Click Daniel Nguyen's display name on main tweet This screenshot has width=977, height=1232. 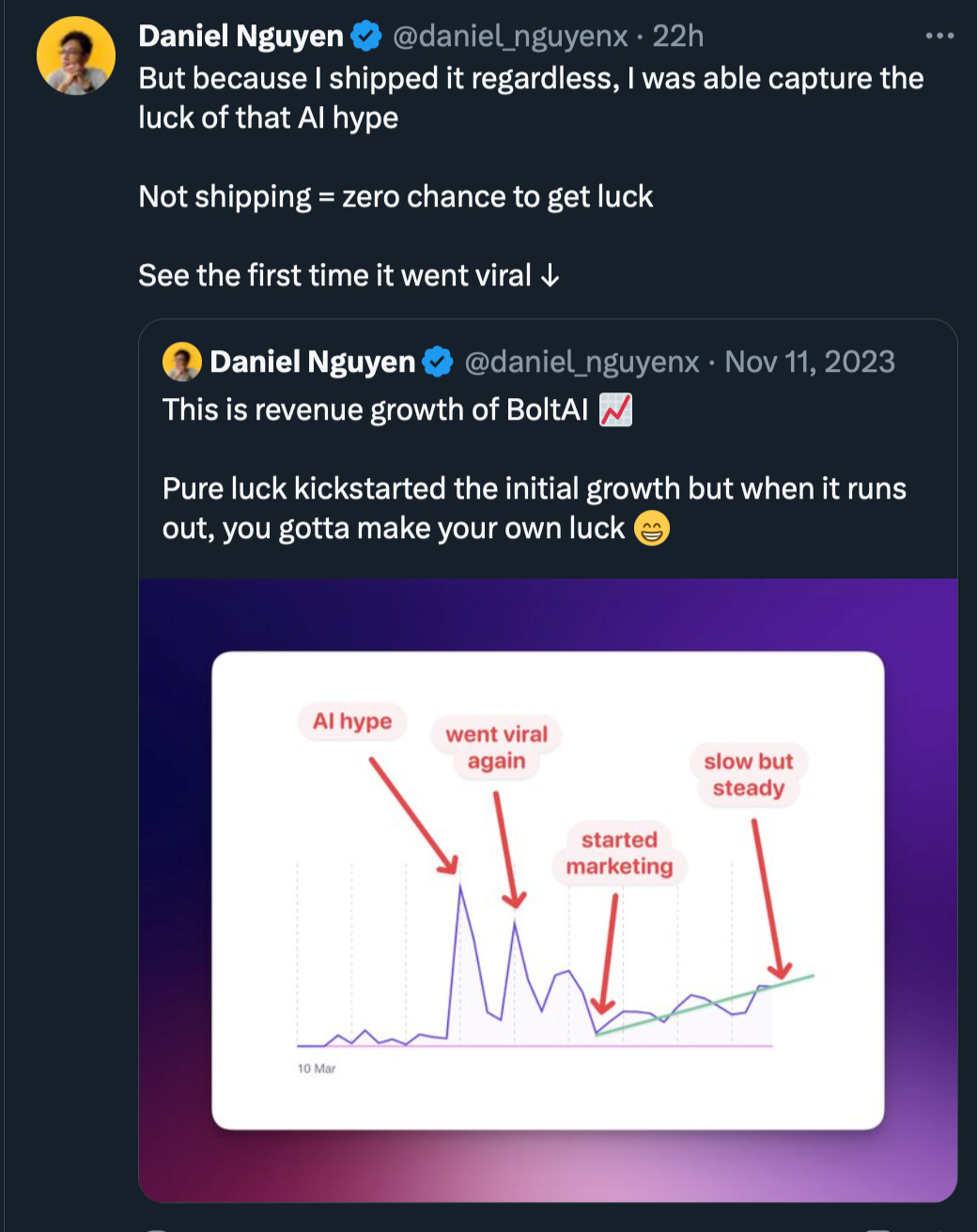point(240,37)
